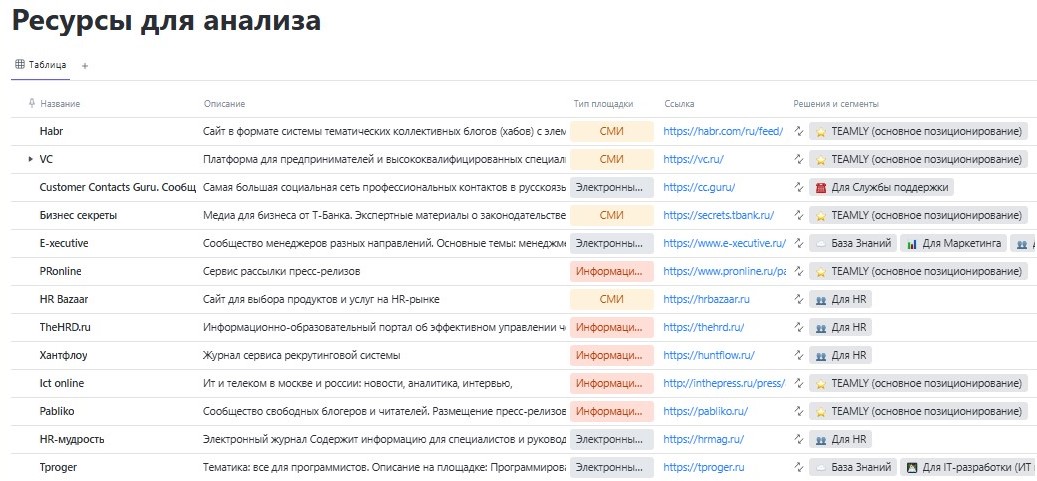Viewport: 1037px width, 481px height.
Task: Open the Информаци… type tag for PRonline
Action: click(611, 271)
